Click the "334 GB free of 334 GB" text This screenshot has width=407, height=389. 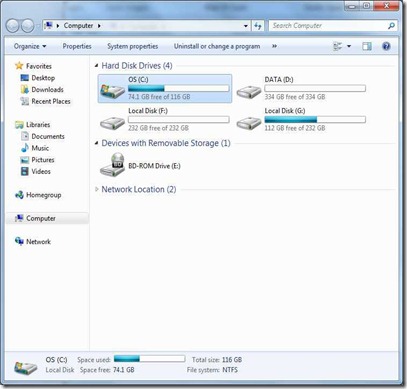click(295, 97)
